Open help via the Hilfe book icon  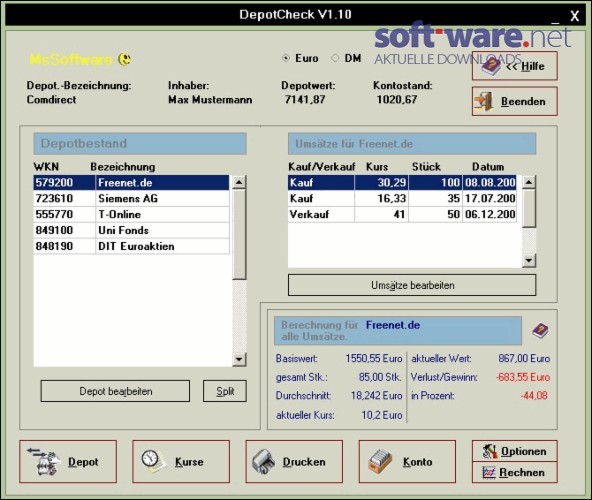pyautogui.click(x=491, y=66)
